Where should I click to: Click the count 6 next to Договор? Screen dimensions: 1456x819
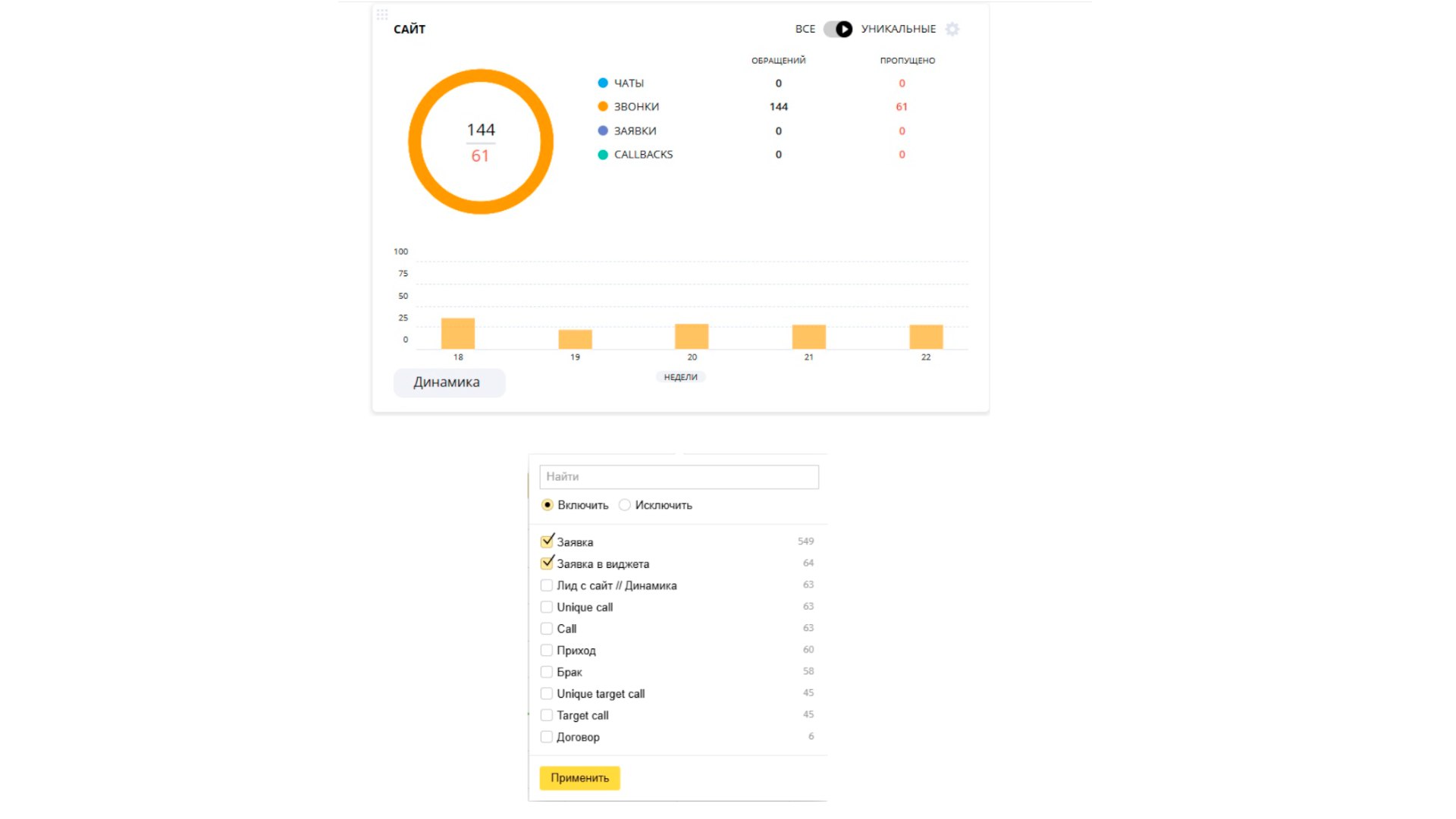811,736
